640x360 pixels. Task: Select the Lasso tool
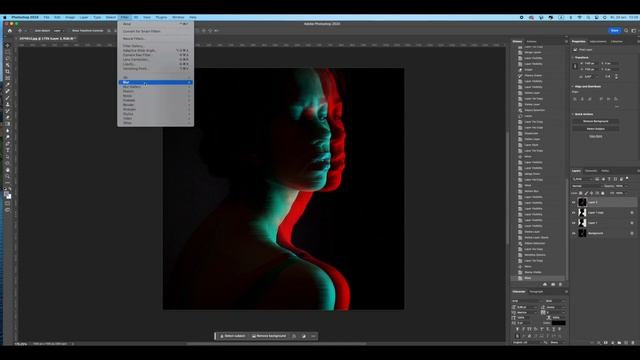coord(7,58)
